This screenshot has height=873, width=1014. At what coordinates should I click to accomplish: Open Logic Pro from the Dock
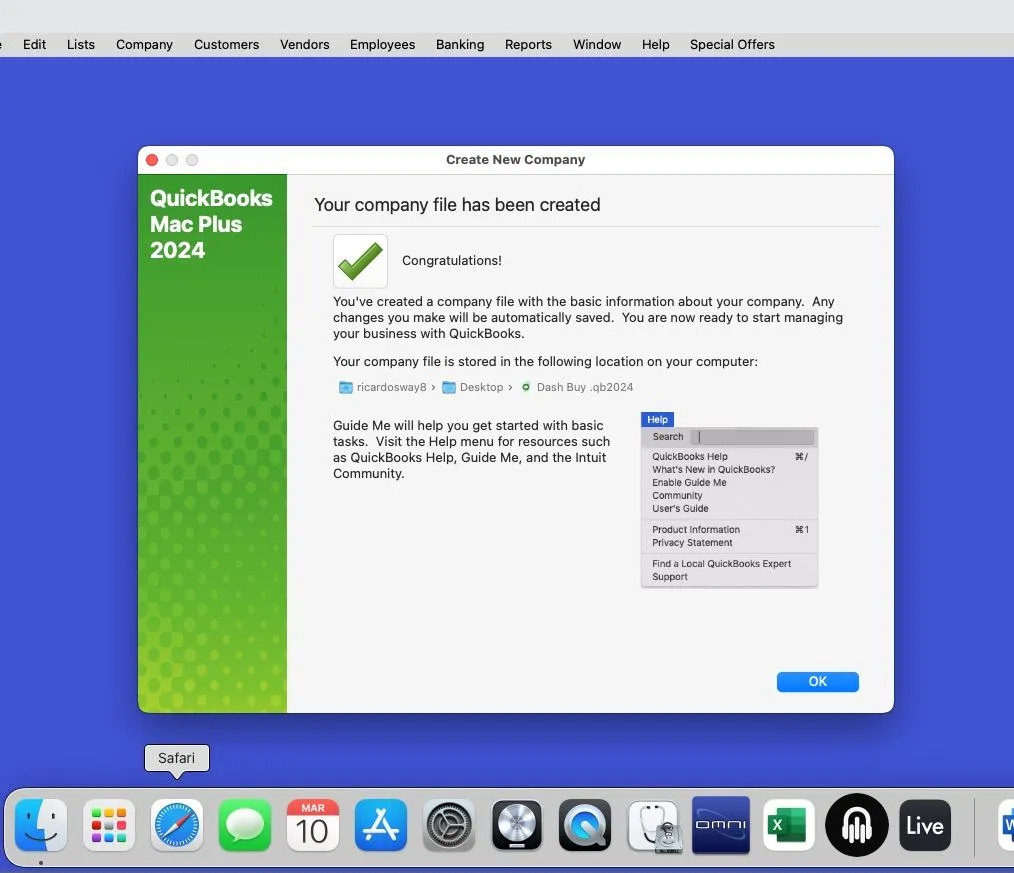[517, 825]
